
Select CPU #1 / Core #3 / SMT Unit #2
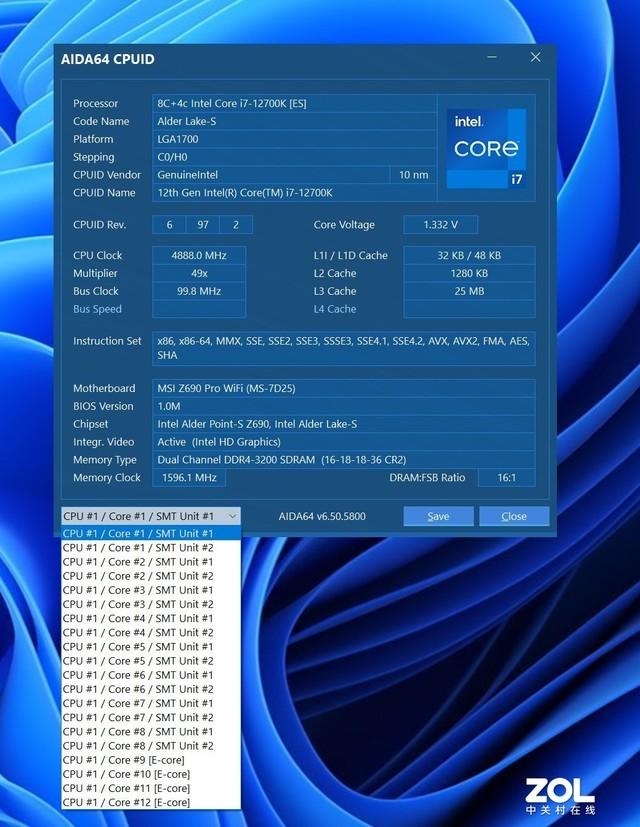click(x=151, y=604)
